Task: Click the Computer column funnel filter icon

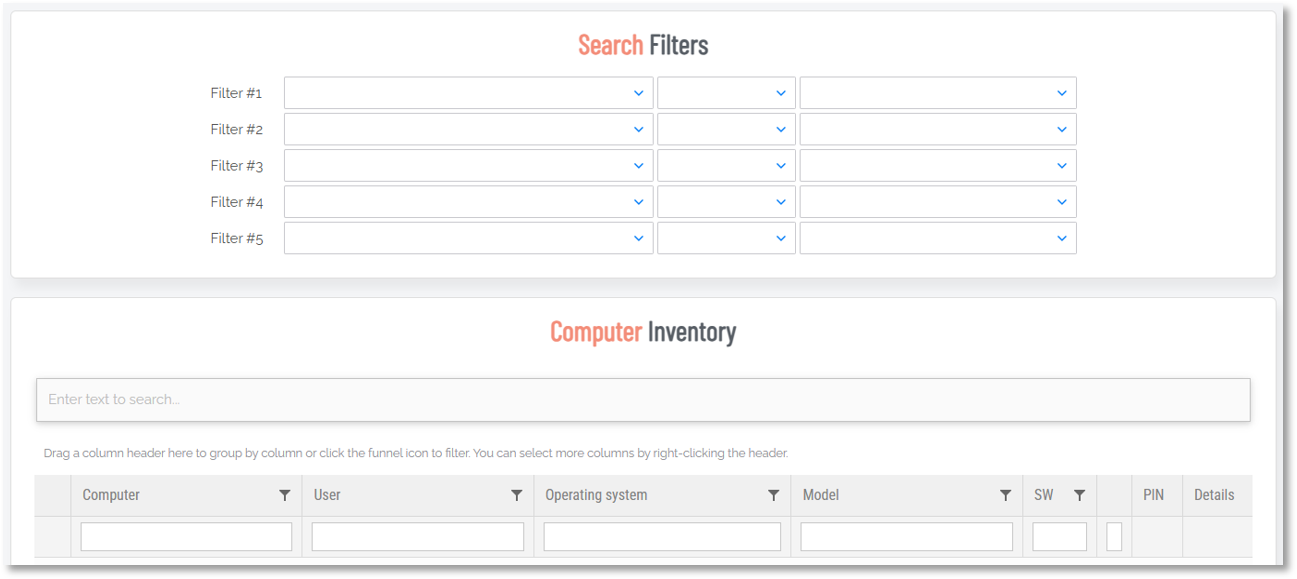Action: pyautogui.click(x=285, y=495)
